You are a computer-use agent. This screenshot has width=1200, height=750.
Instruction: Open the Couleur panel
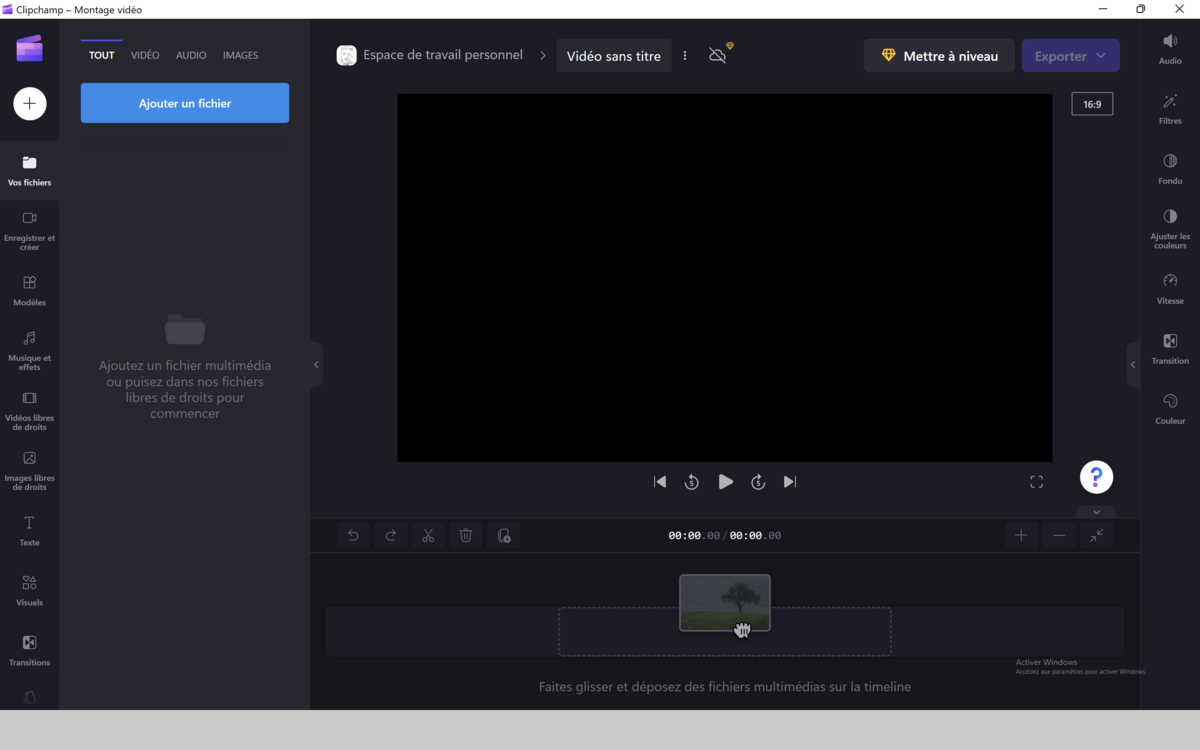[1170, 408]
